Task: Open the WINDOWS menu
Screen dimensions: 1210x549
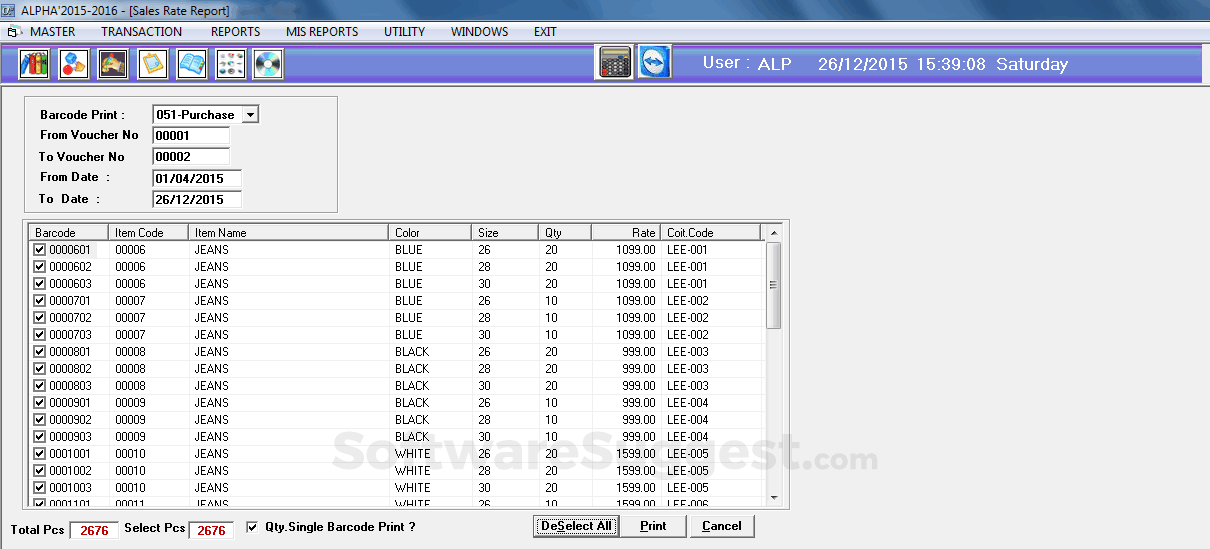Action: (x=479, y=32)
